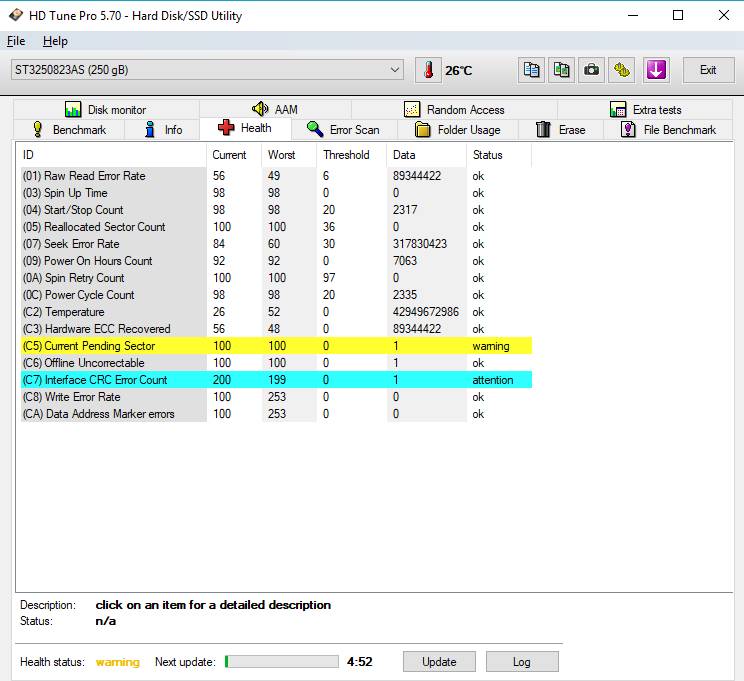Open options via the gears icon
This screenshot has width=744, height=681.
coord(622,70)
